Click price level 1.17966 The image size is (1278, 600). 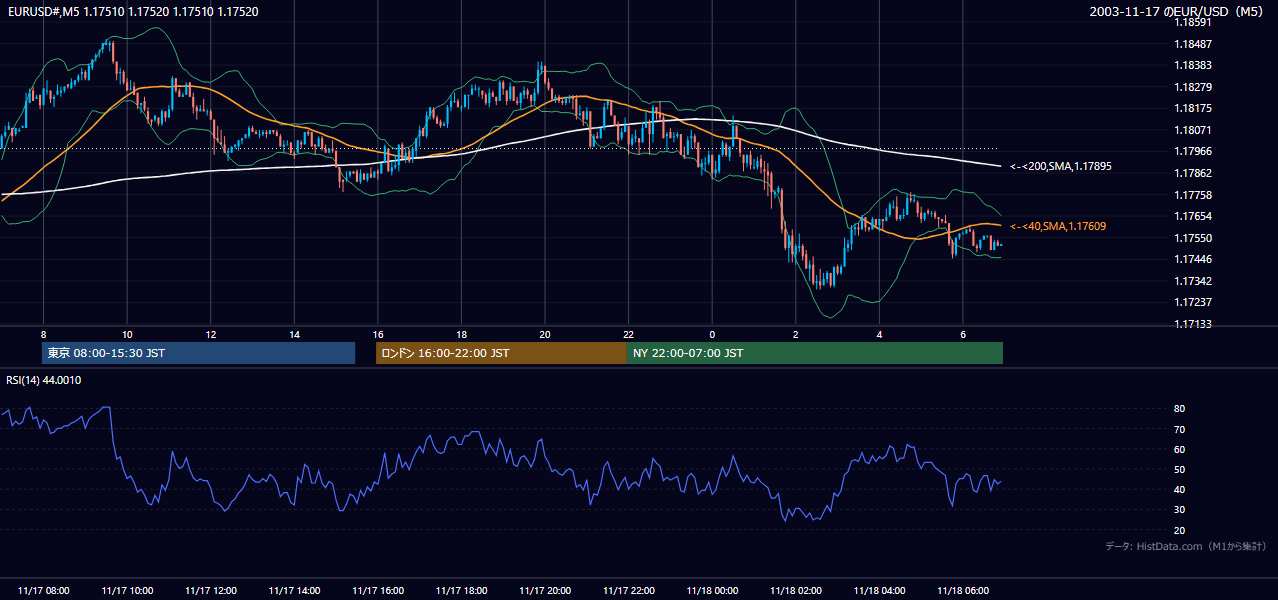(1195, 151)
